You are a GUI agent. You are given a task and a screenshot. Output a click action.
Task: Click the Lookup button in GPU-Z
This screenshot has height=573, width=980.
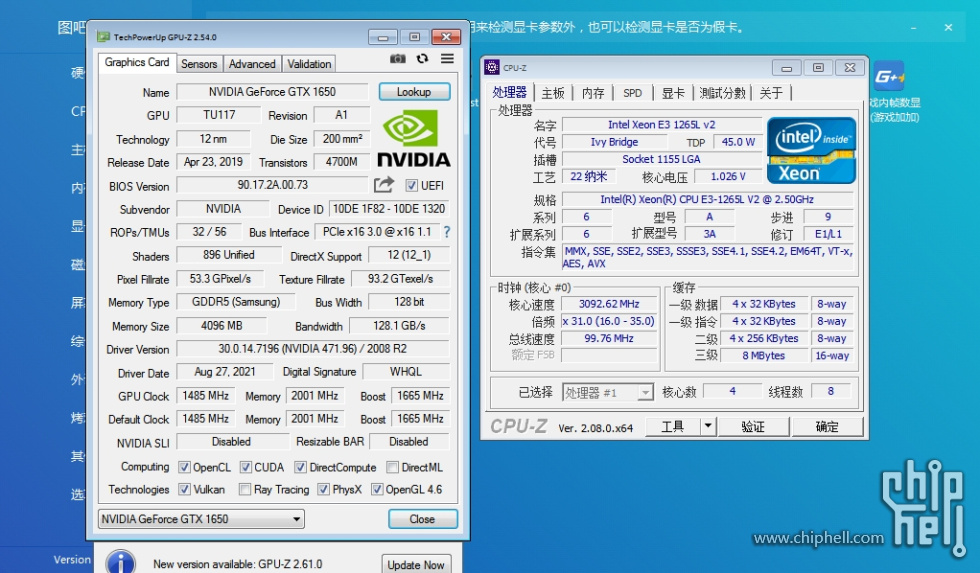coord(414,92)
